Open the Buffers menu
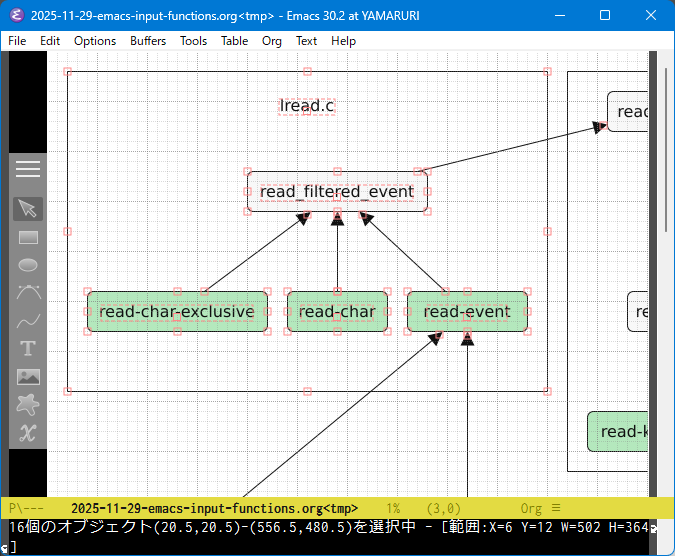This screenshot has height=556, width=675. click(148, 41)
